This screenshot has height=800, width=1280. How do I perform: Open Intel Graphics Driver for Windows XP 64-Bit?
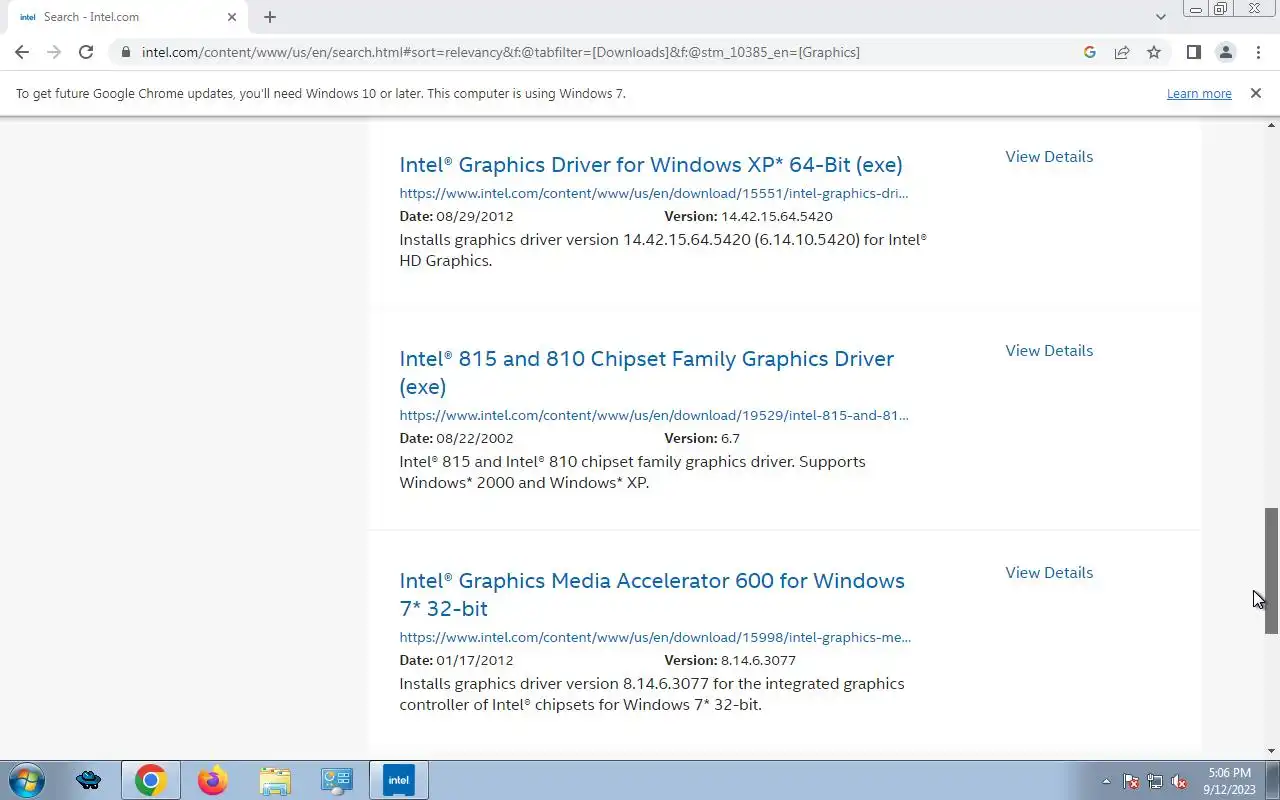point(651,165)
